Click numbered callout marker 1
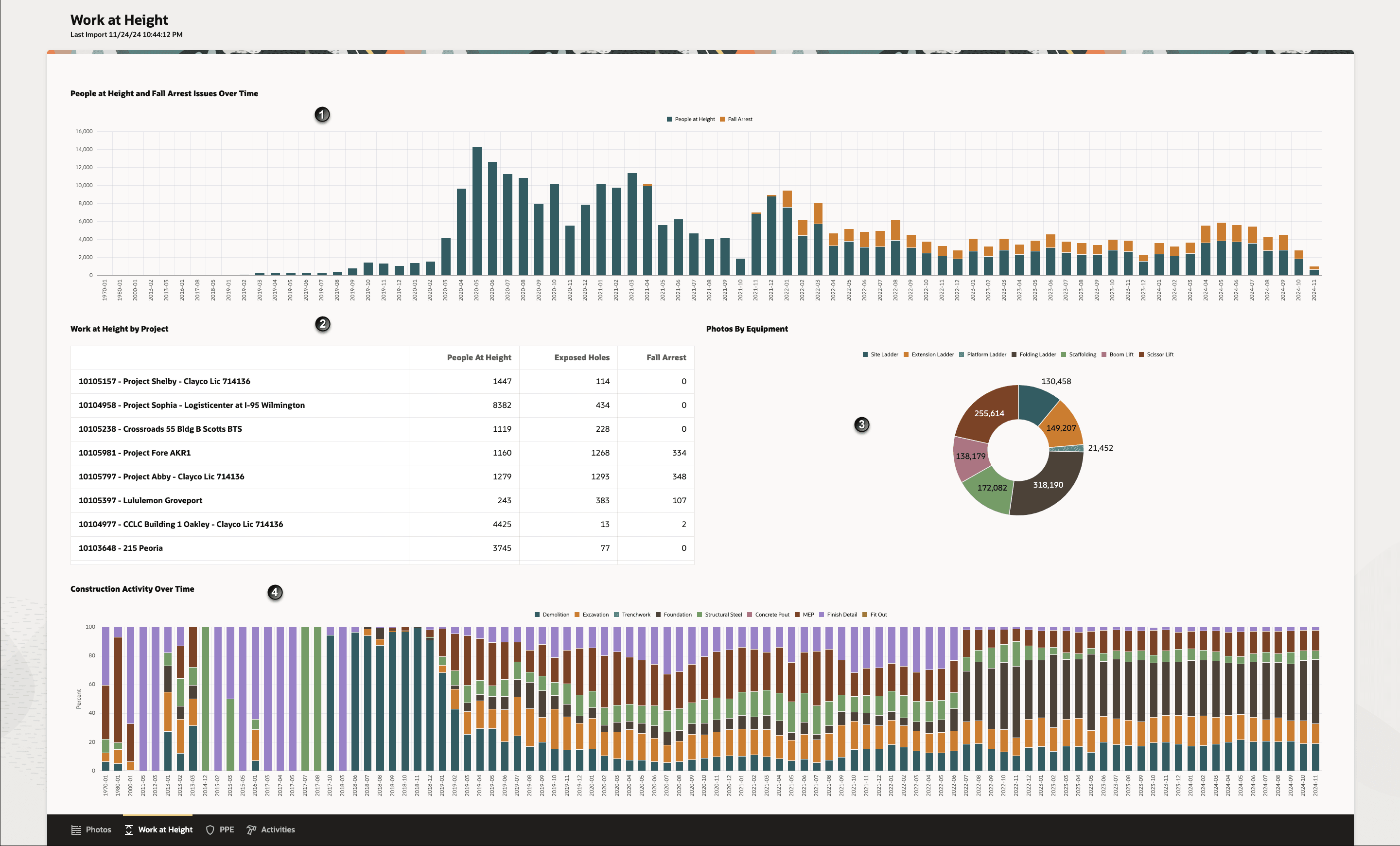 322,115
